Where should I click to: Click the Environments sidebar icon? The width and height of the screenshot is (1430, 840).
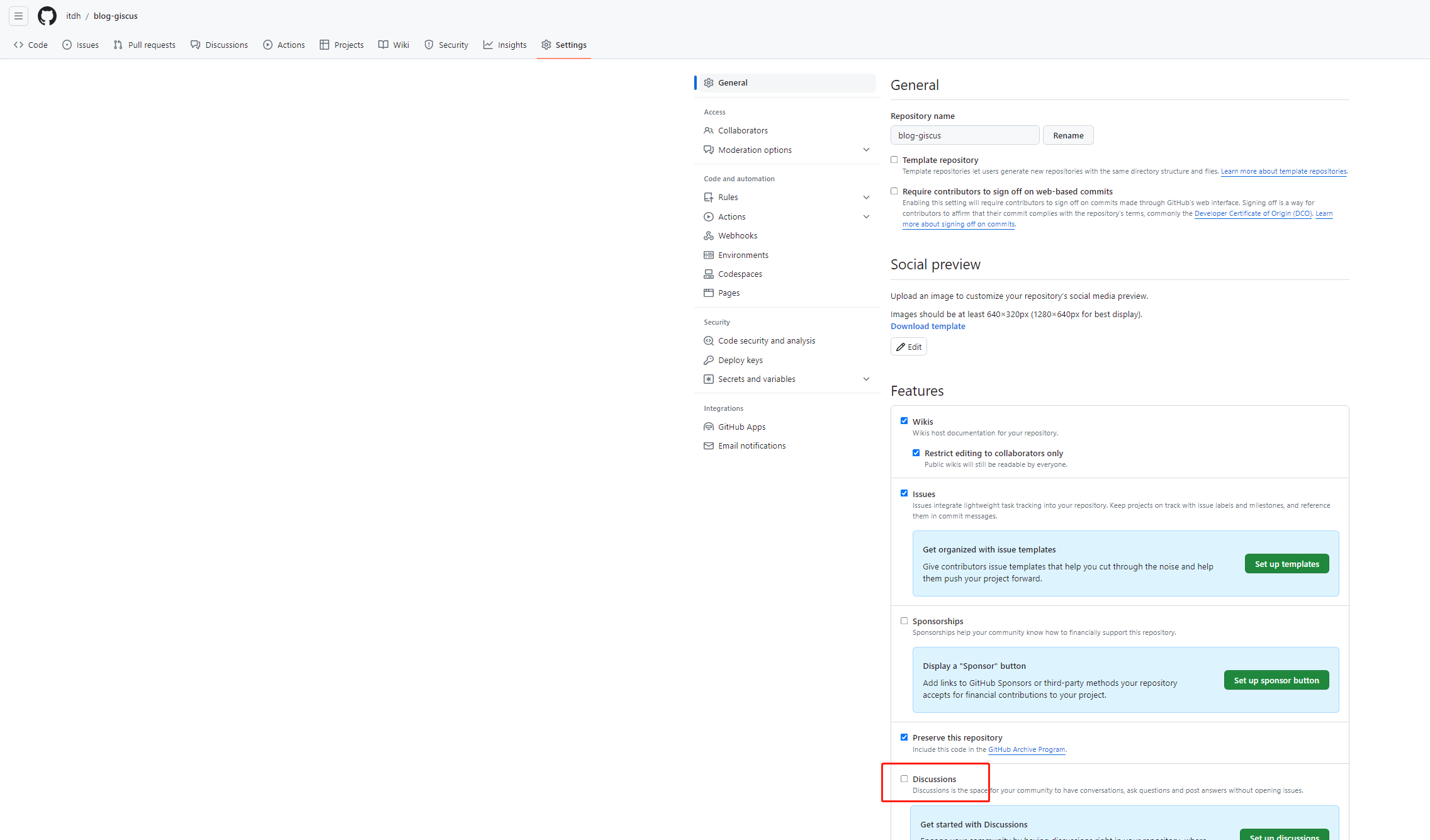click(709, 255)
